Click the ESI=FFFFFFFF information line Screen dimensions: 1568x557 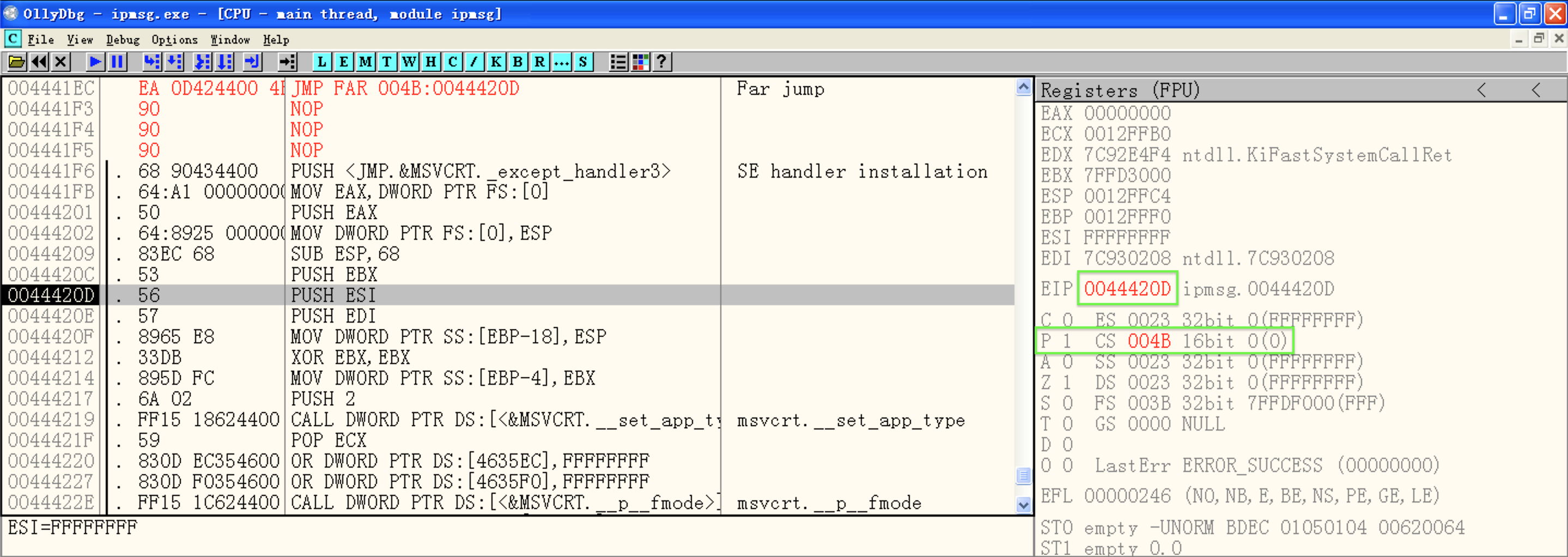point(72,527)
